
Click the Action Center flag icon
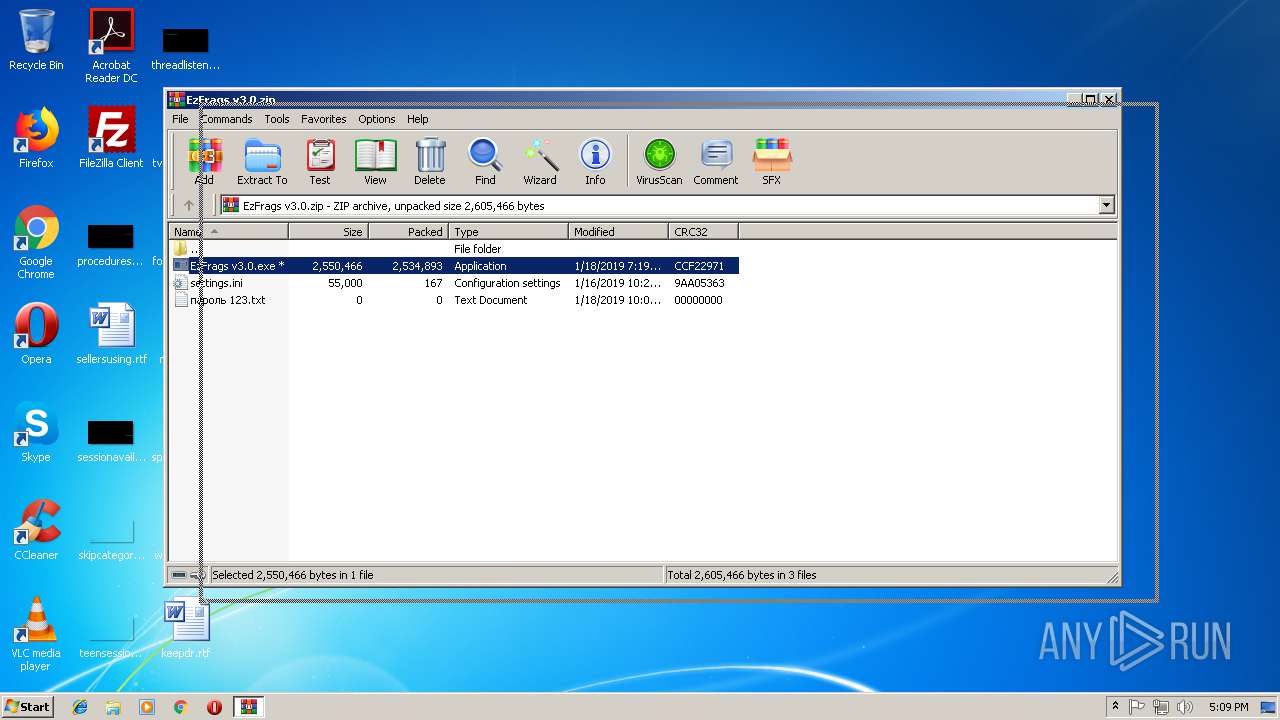pos(1137,707)
